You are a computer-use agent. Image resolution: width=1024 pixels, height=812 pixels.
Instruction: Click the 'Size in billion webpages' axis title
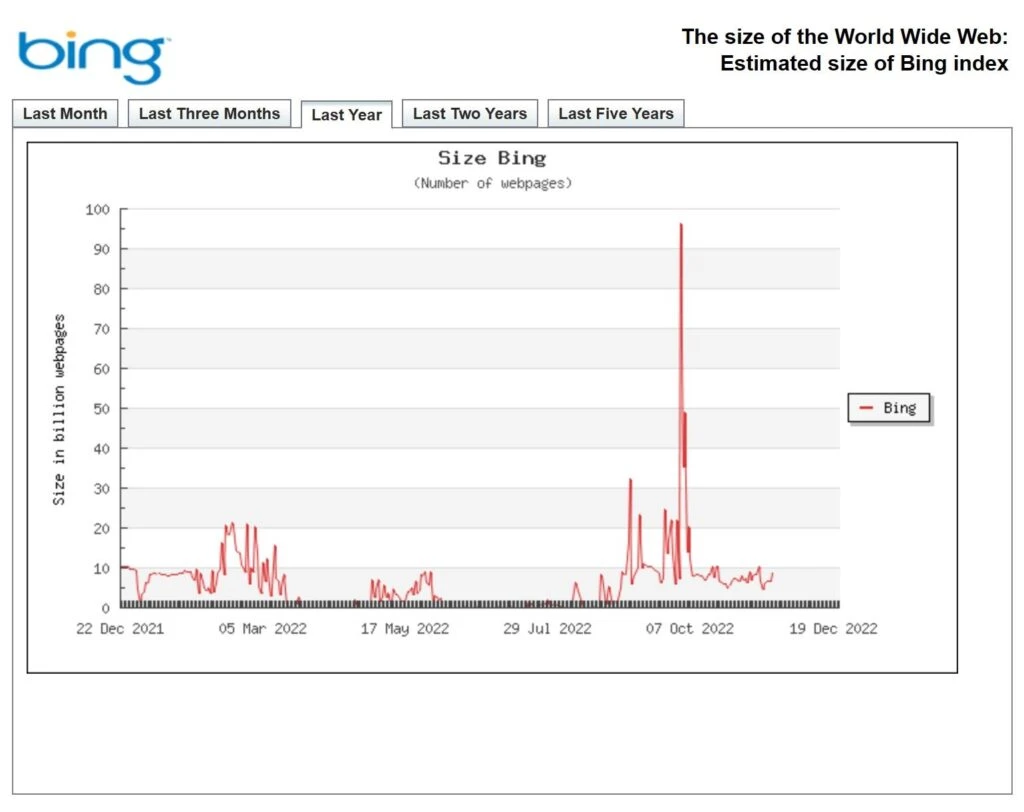tap(59, 410)
